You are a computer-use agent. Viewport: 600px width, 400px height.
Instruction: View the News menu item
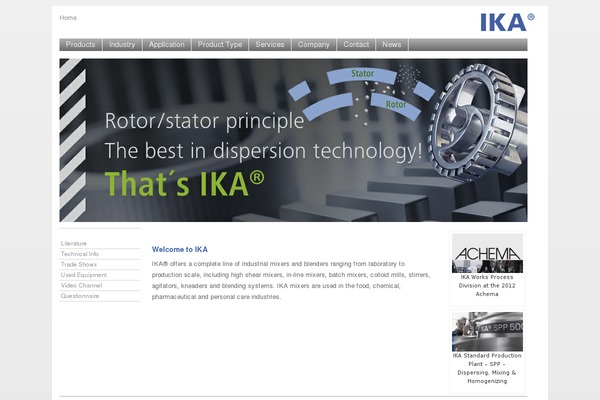click(x=392, y=44)
